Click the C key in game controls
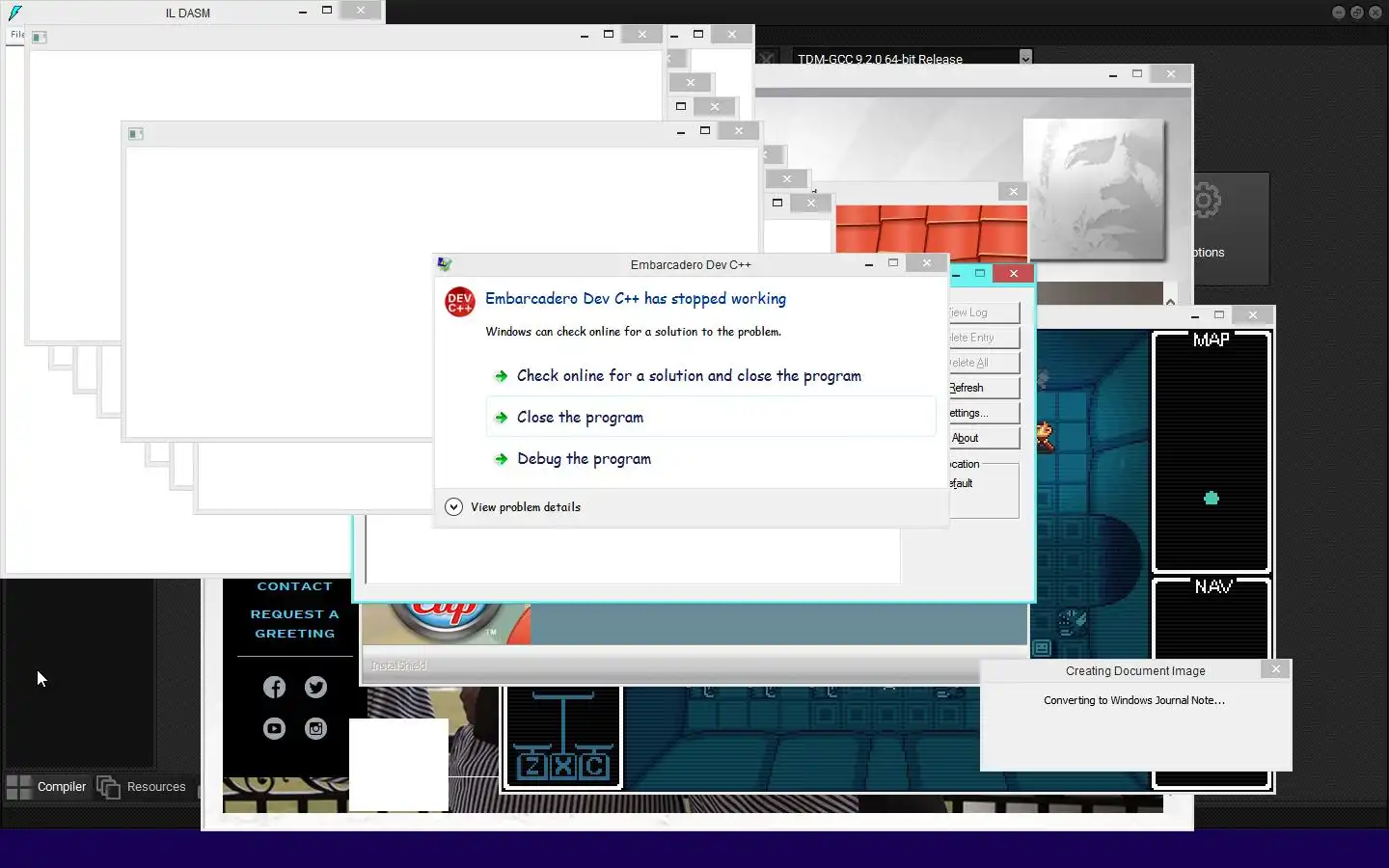Viewport: 1389px width, 868px height. (594, 766)
